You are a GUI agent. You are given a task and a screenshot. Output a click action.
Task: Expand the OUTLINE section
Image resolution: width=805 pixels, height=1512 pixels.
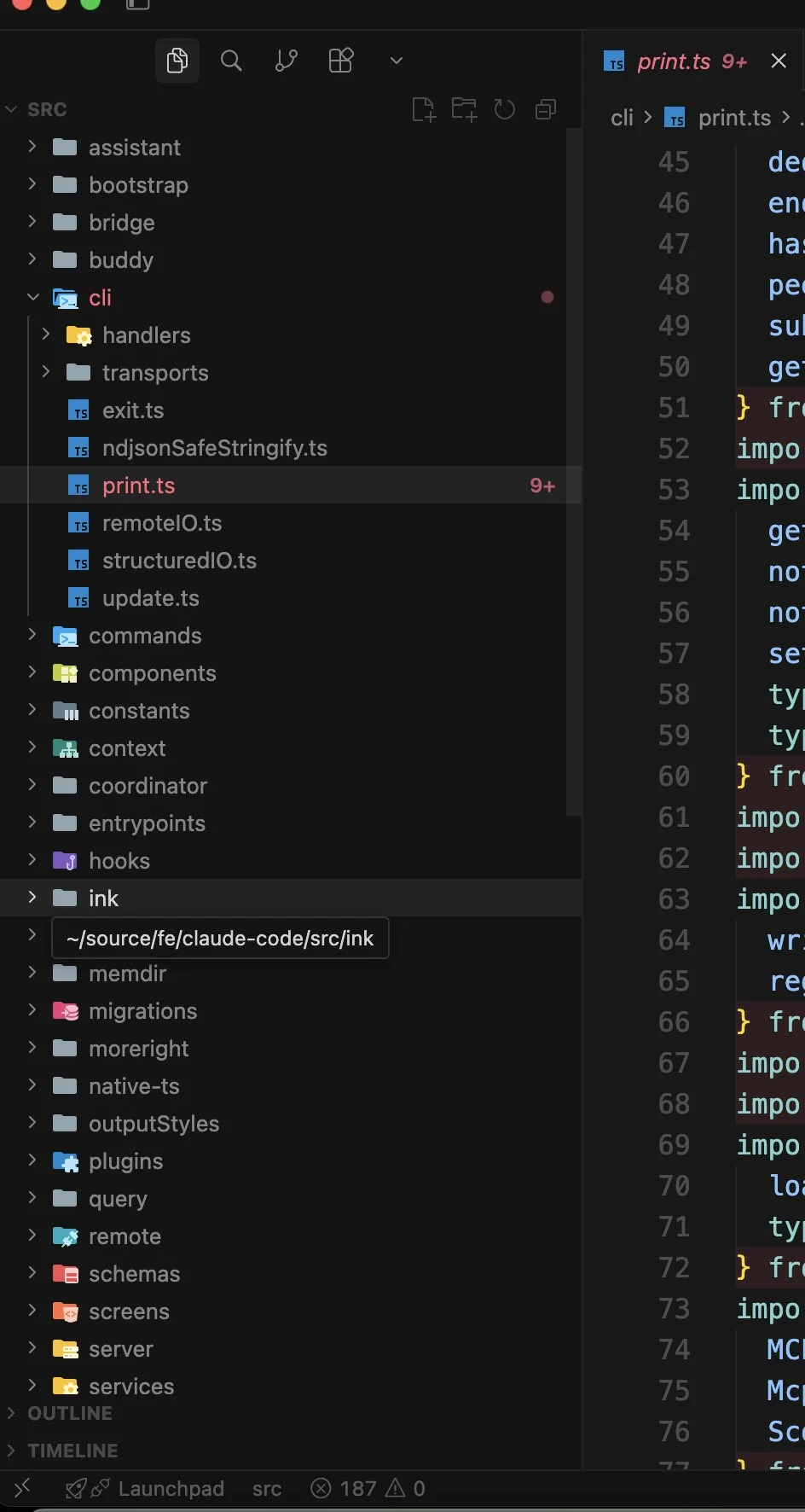pos(70,1413)
